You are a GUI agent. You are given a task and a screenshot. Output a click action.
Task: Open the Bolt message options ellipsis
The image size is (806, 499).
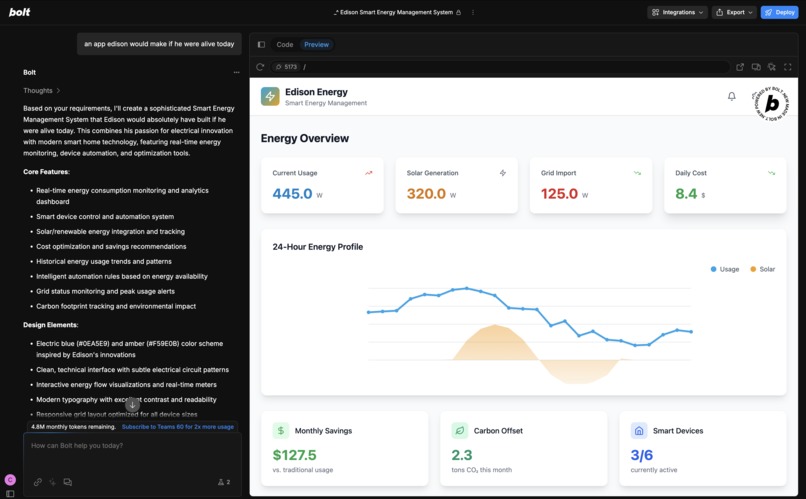[x=236, y=72]
